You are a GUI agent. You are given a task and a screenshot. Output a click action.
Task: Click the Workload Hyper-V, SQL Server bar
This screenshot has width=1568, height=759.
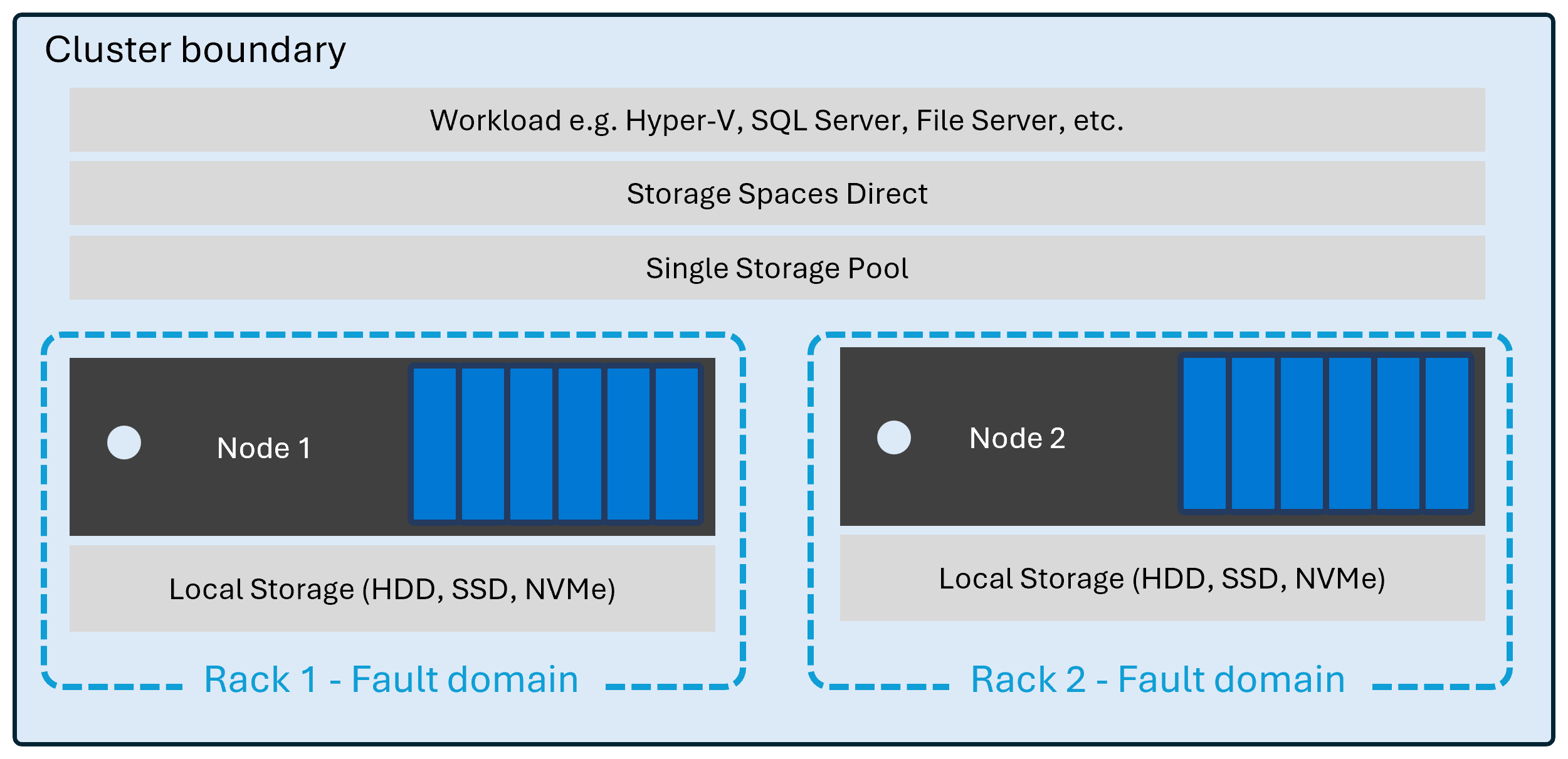(777, 120)
